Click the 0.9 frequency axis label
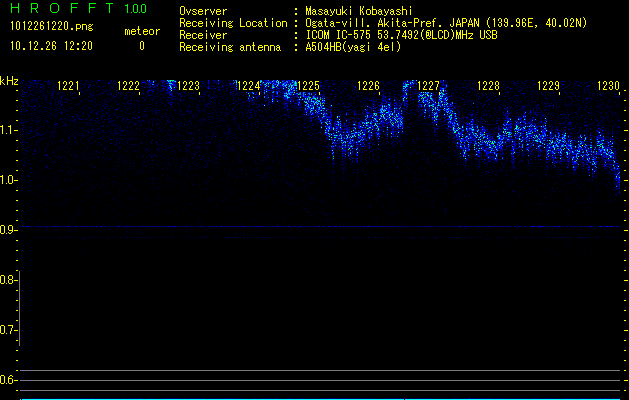Viewport: 629px width, 400px height. [7, 230]
